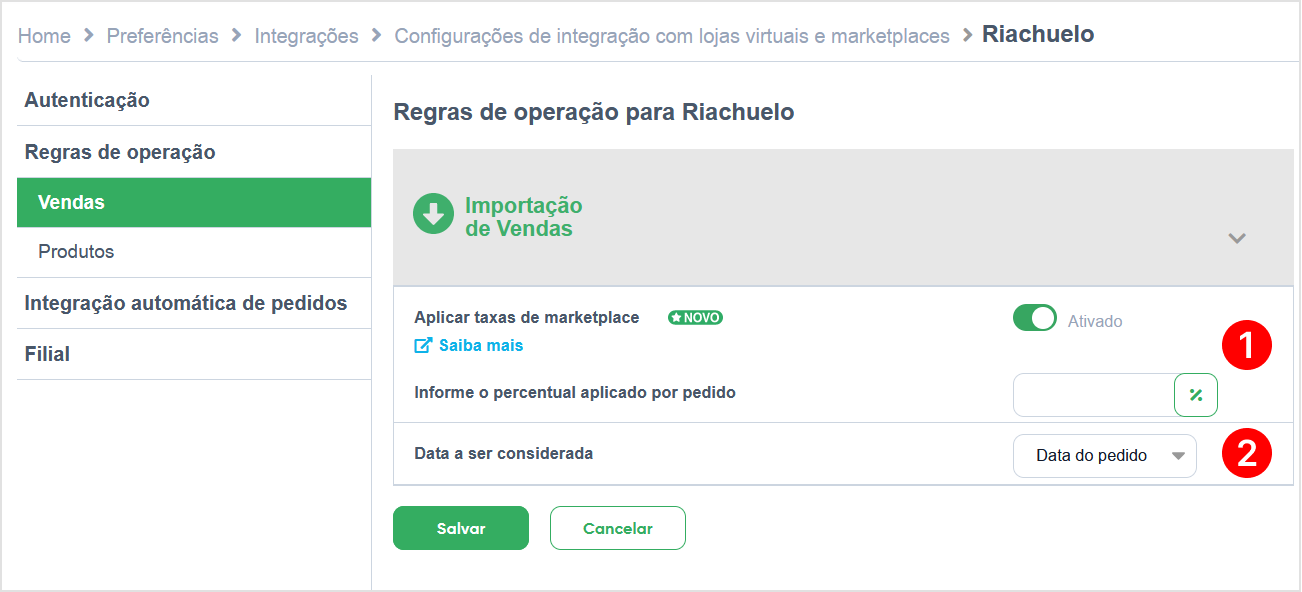Click the red number 2 marker
Viewport: 1302px width, 592px height.
pyautogui.click(x=1247, y=454)
